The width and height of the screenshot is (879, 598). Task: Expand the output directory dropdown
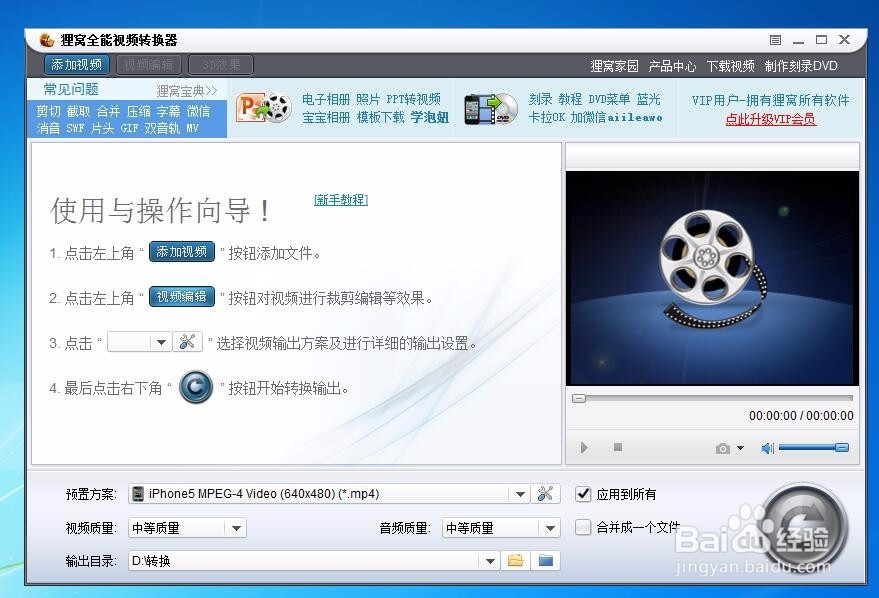click(x=491, y=561)
